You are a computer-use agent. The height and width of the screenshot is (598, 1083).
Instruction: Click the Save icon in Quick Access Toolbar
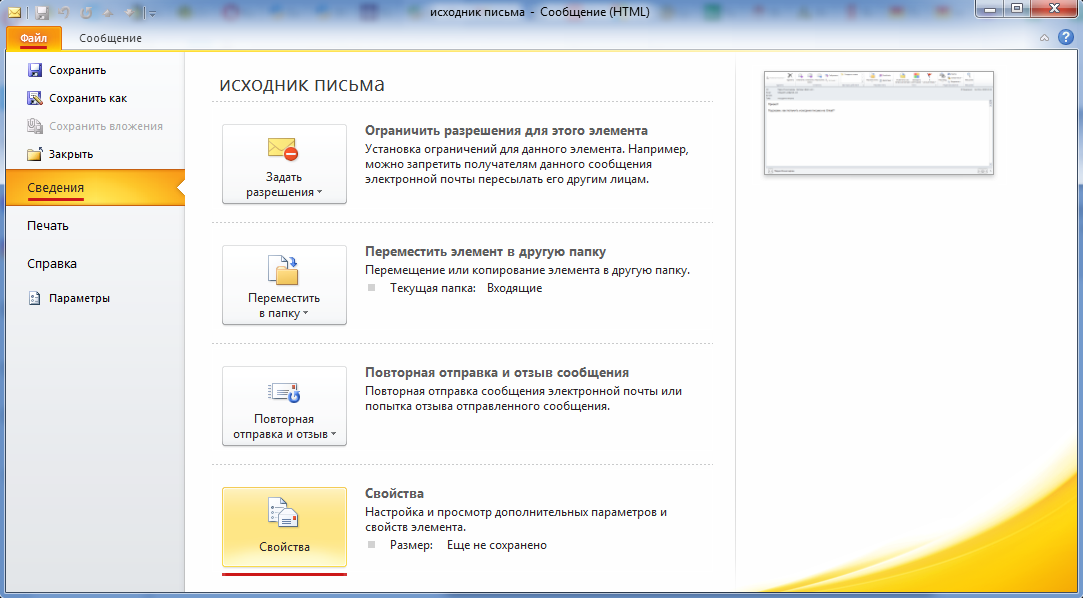coord(41,13)
